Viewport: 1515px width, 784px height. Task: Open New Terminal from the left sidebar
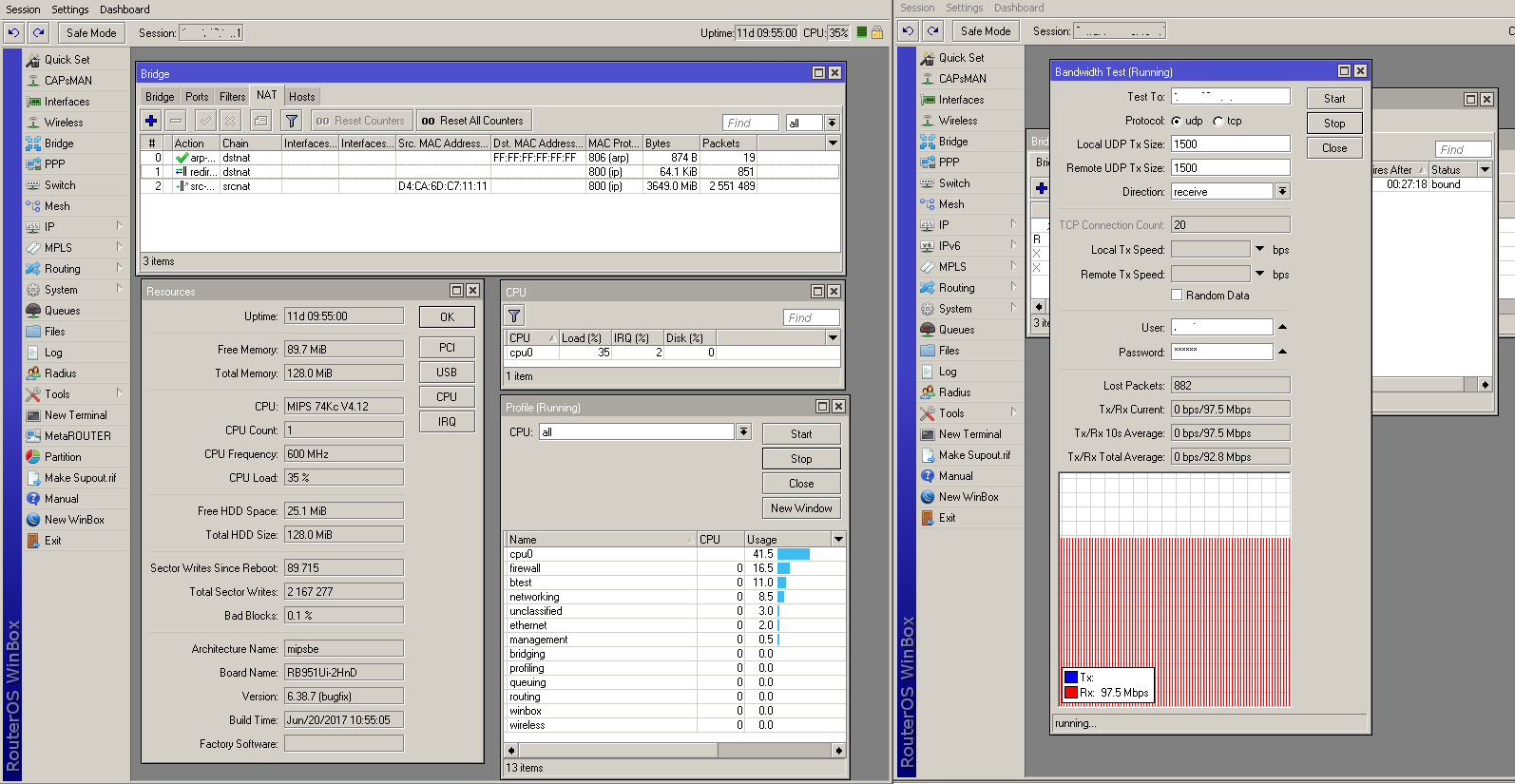click(75, 415)
